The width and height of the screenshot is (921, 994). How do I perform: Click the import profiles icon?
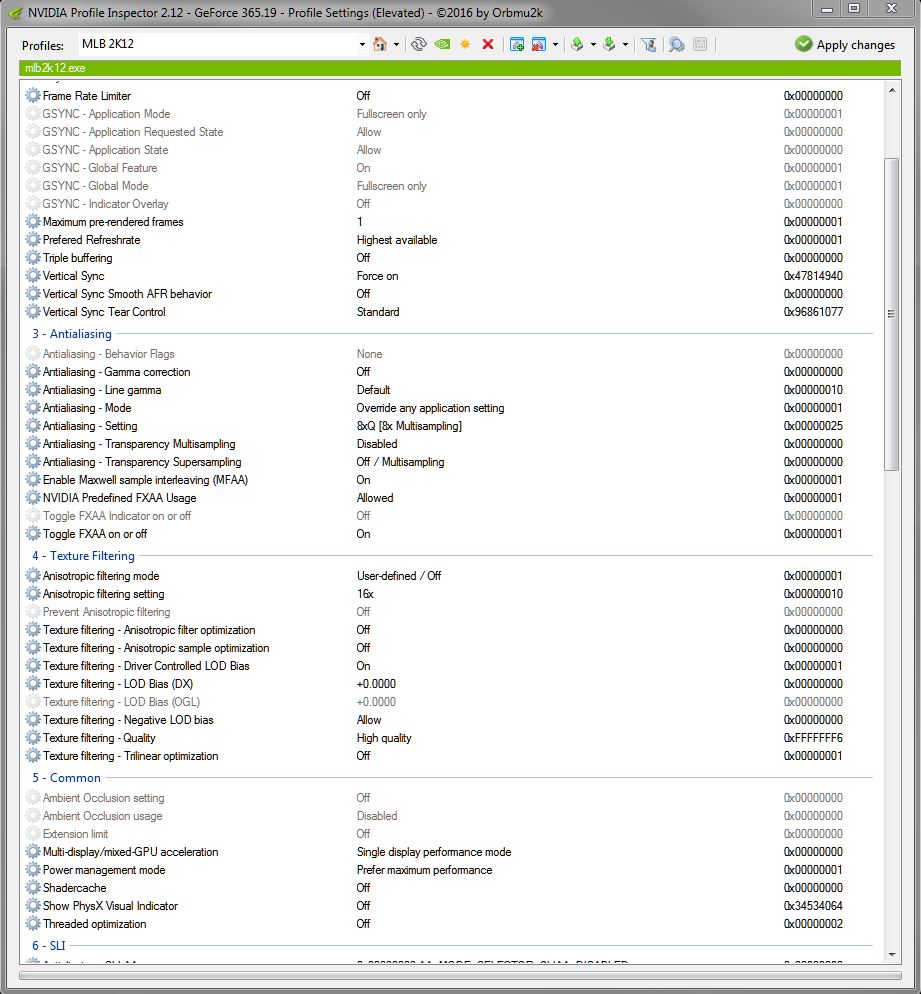(608, 44)
